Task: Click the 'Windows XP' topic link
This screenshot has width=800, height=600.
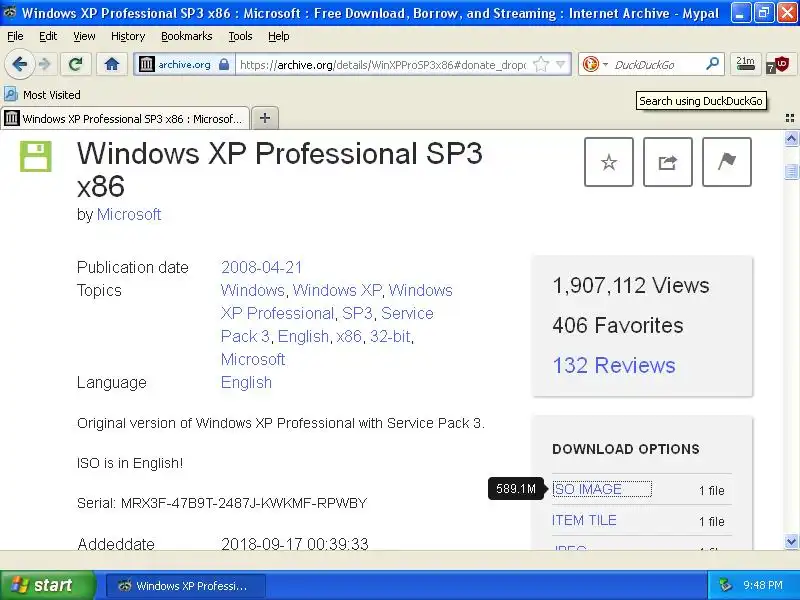Action: [x=337, y=290]
